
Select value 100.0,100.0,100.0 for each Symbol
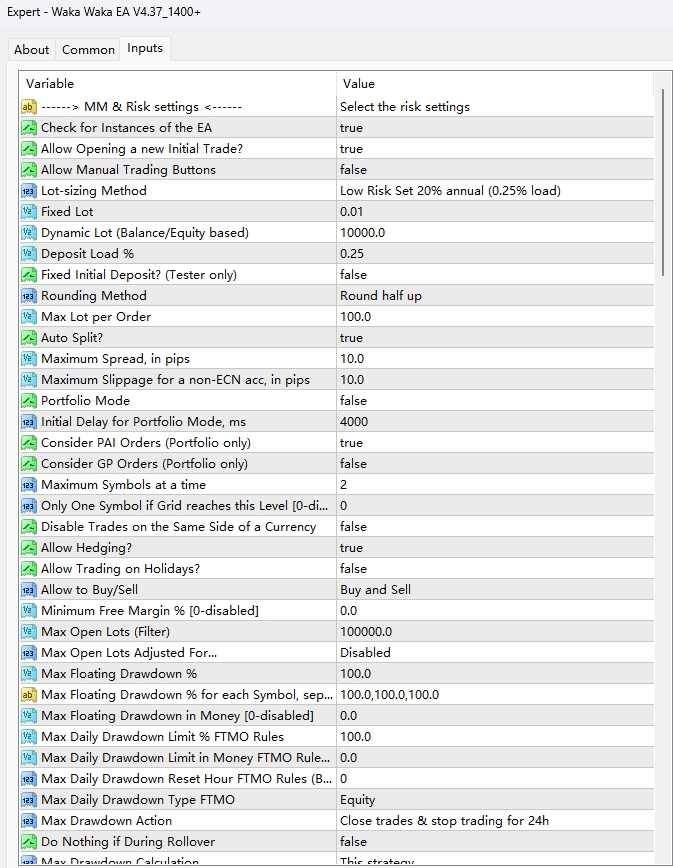pyautogui.click(x=495, y=695)
